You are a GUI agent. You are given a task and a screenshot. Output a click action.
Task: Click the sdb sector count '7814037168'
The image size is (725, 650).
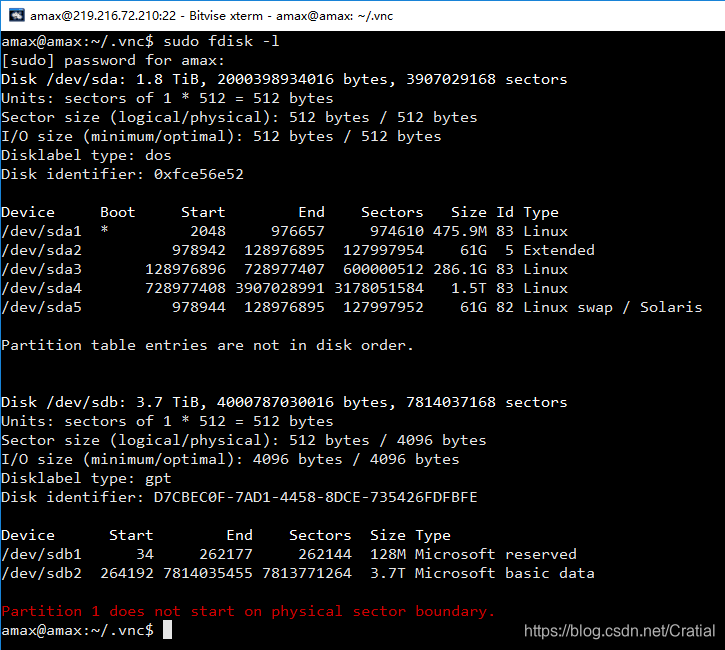[450, 402]
